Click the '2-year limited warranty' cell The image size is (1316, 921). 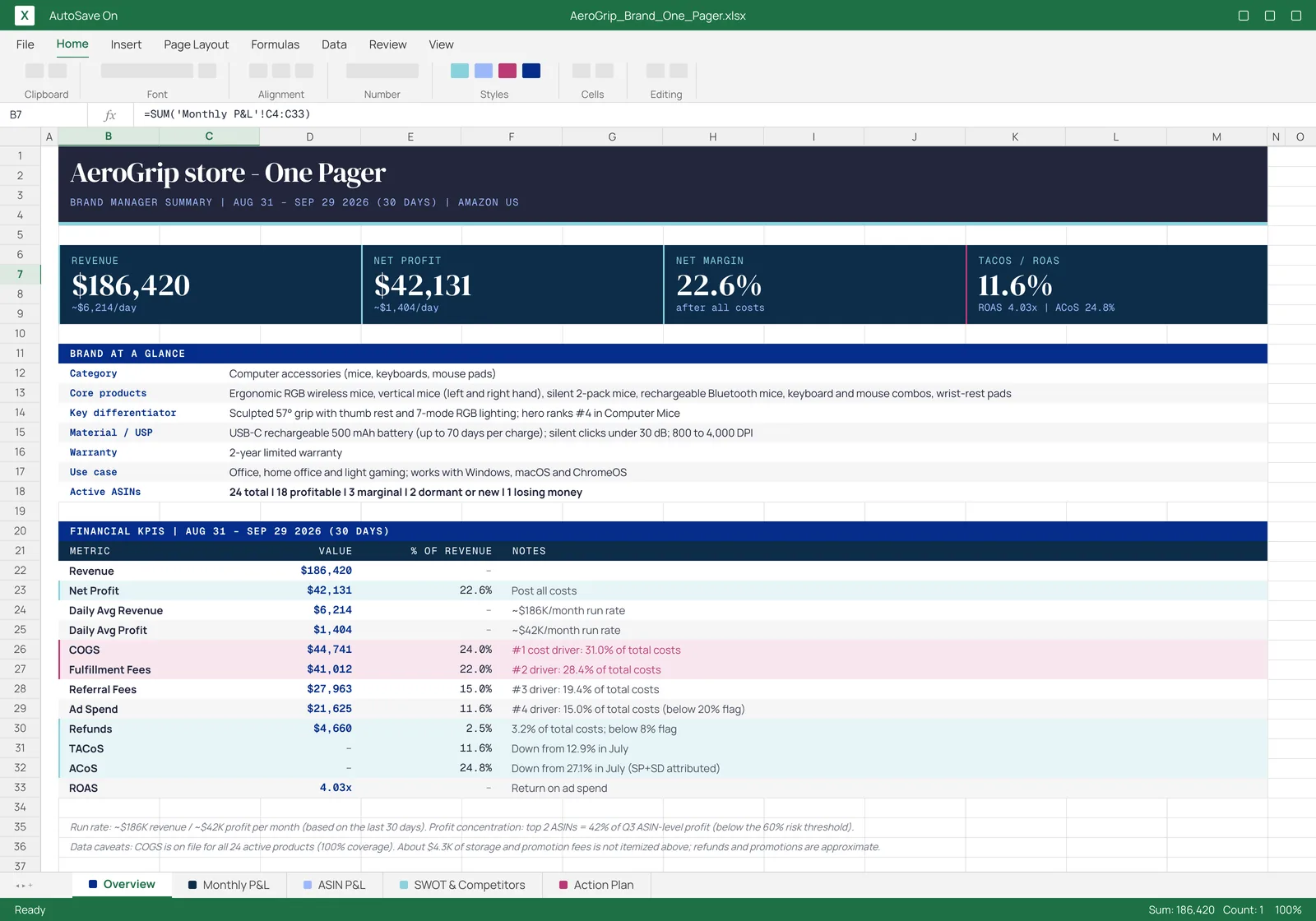(x=285, y=452)
